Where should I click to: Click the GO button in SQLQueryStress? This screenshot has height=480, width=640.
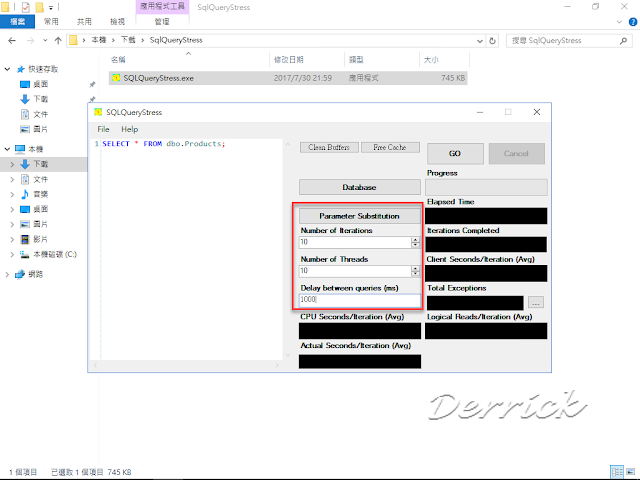coord(455,153)
